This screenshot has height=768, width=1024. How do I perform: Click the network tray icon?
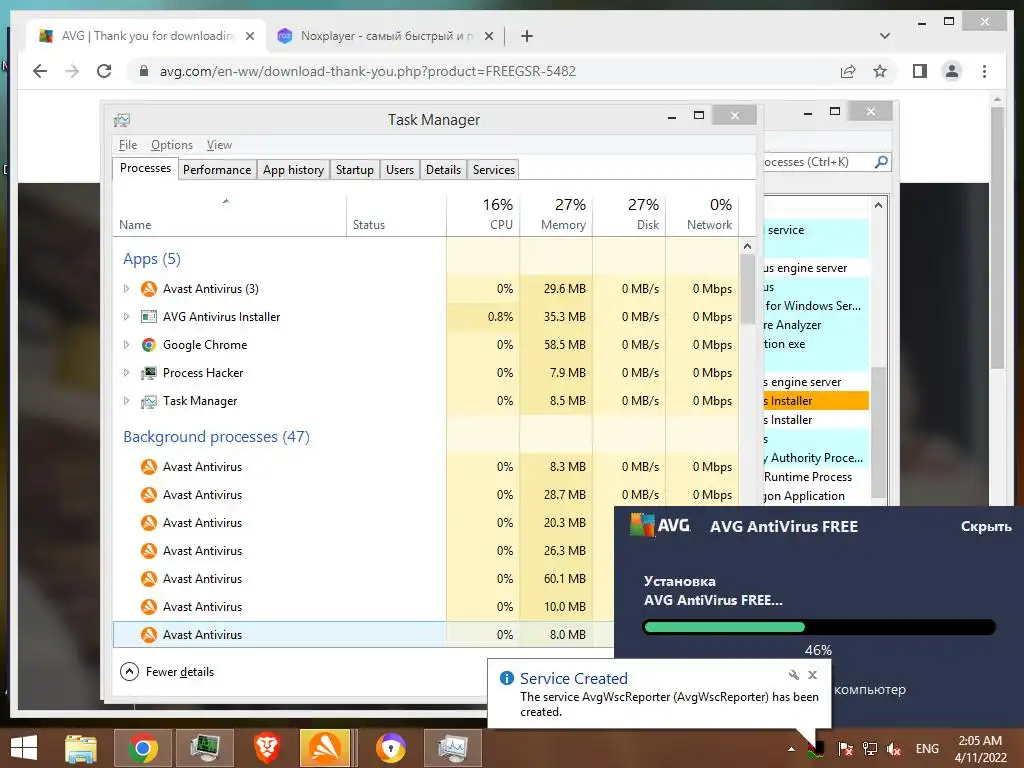pyautogui.click(x=869, y=749)
